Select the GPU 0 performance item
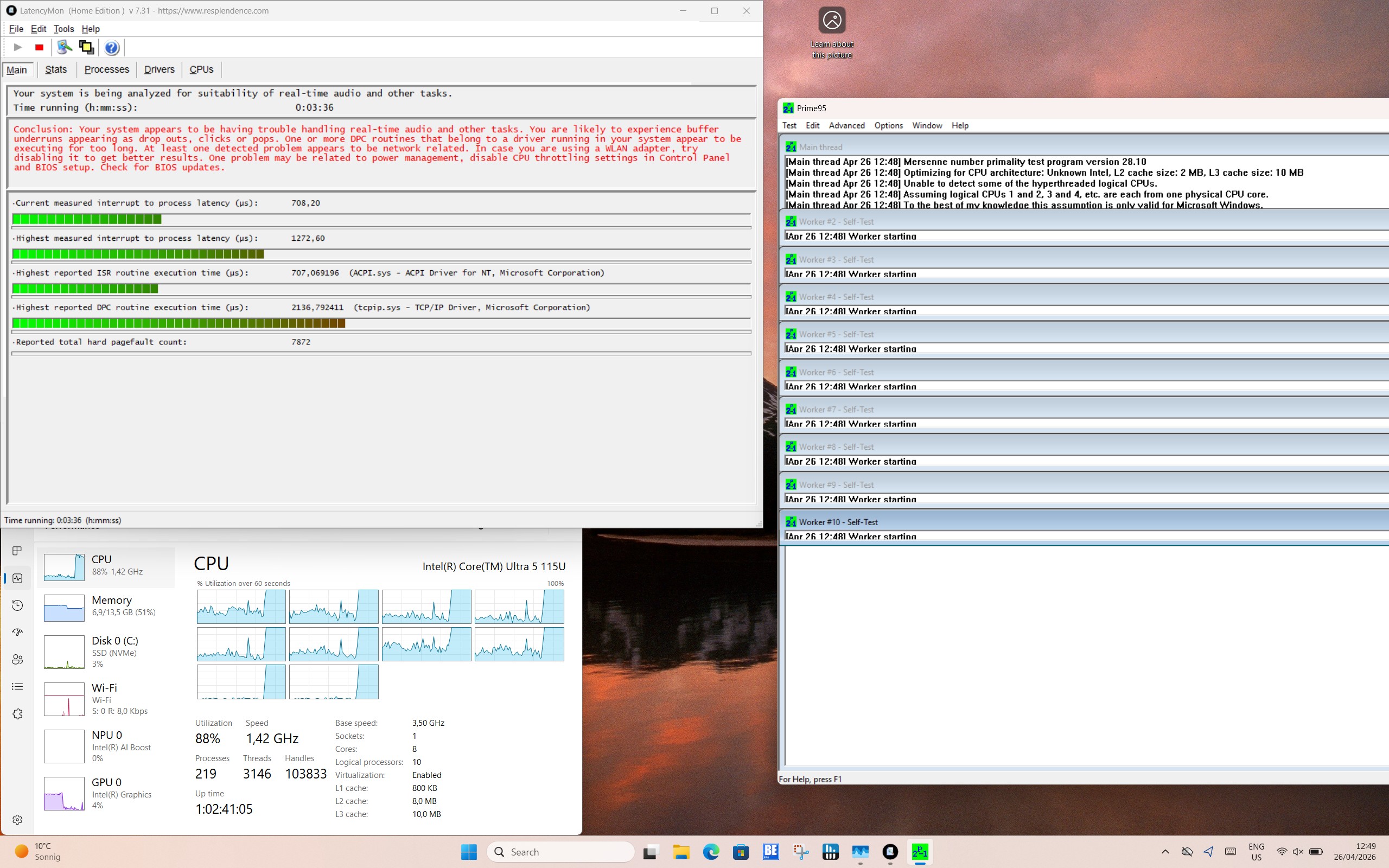1389x868 pixels. (106, 793)
